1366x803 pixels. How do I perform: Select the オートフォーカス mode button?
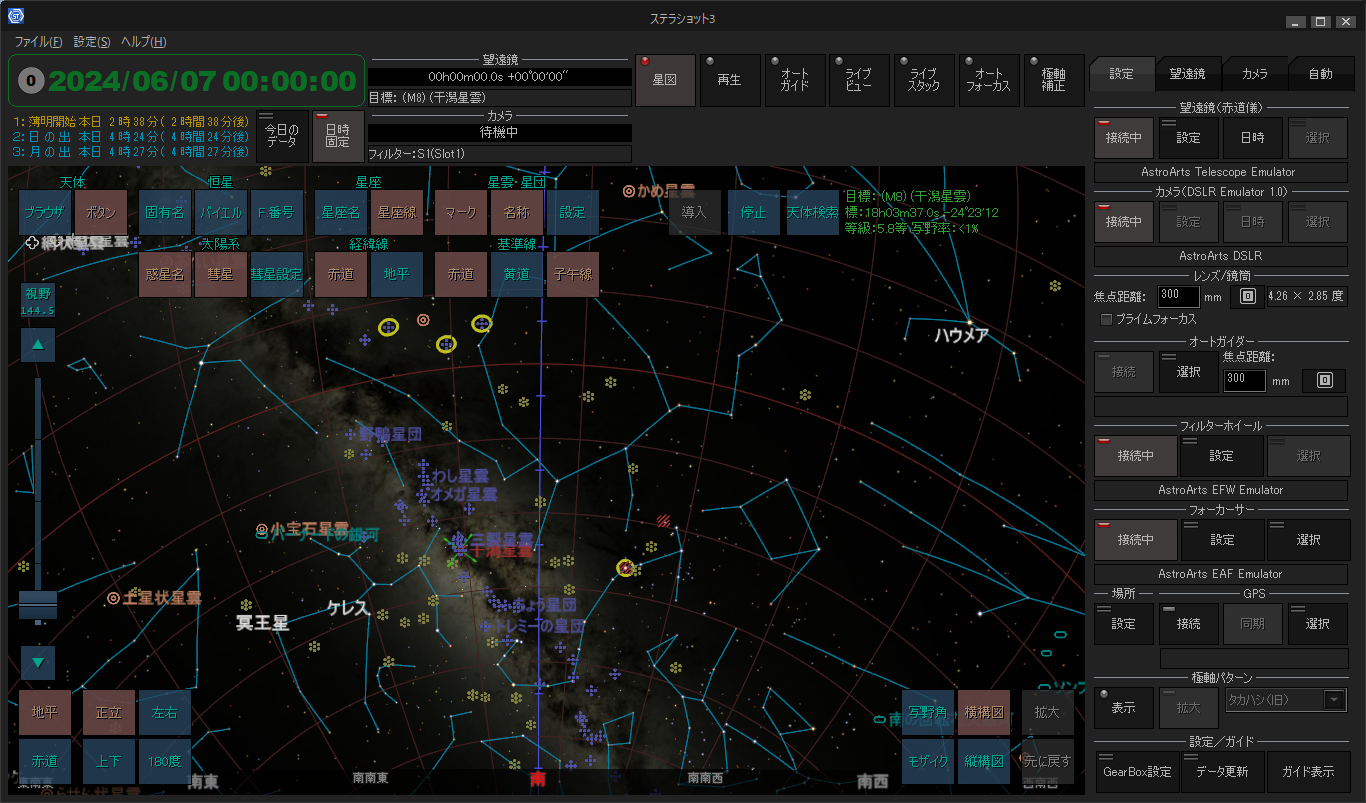coord(990,80)
